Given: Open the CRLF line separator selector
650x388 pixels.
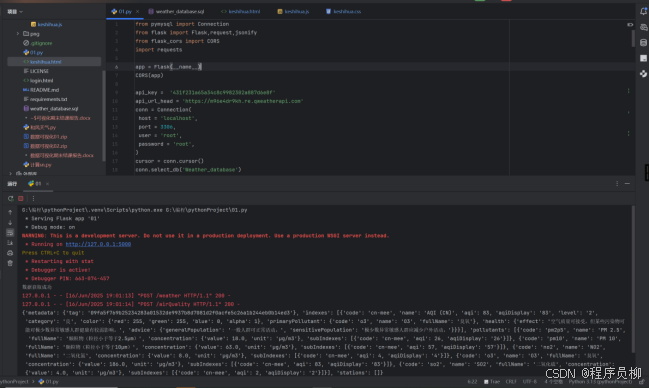Looking at the screenshot, I should pyautogui.click(x=511, y=382).
